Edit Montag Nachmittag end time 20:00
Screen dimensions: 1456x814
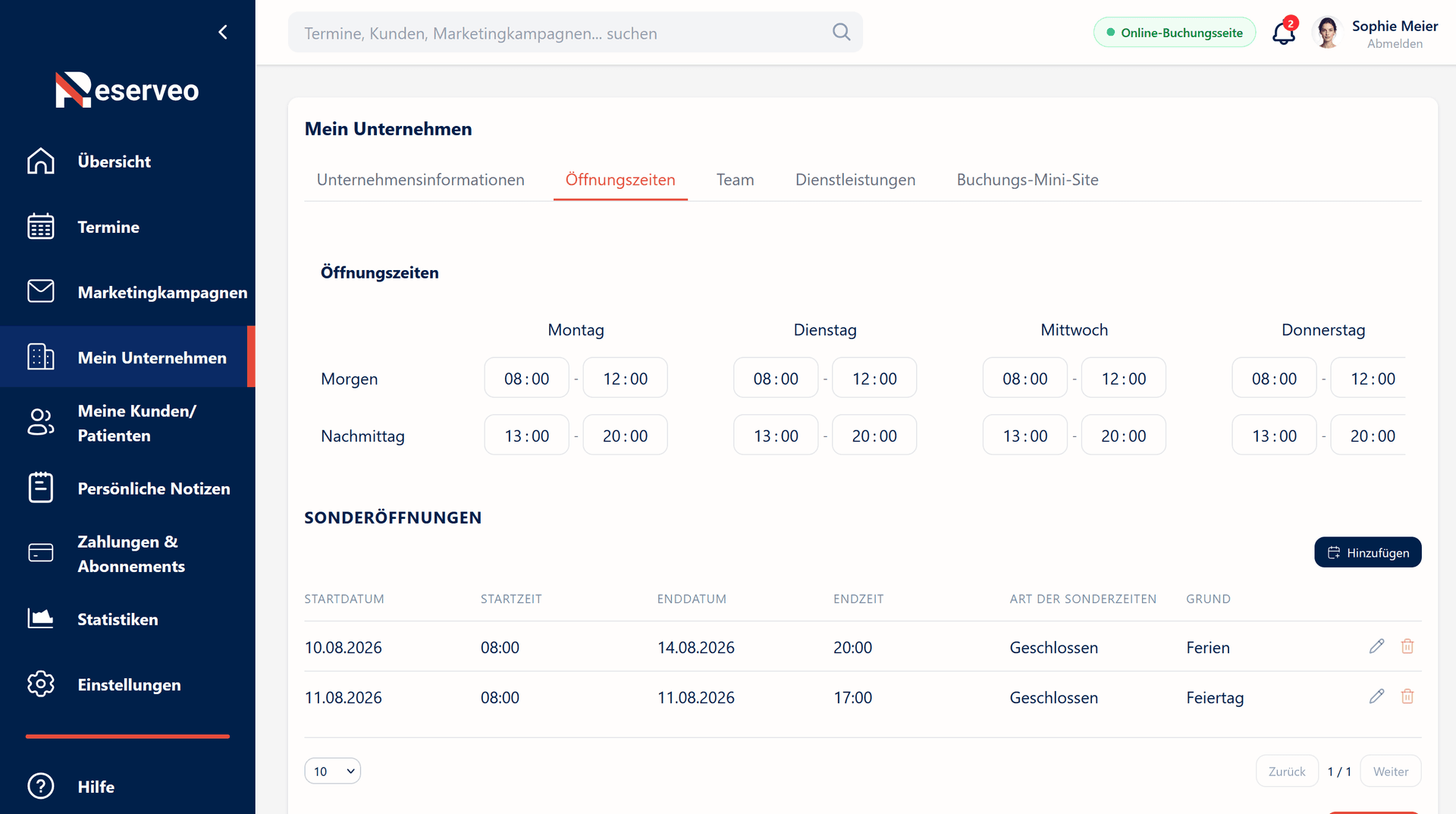point(625,435)
